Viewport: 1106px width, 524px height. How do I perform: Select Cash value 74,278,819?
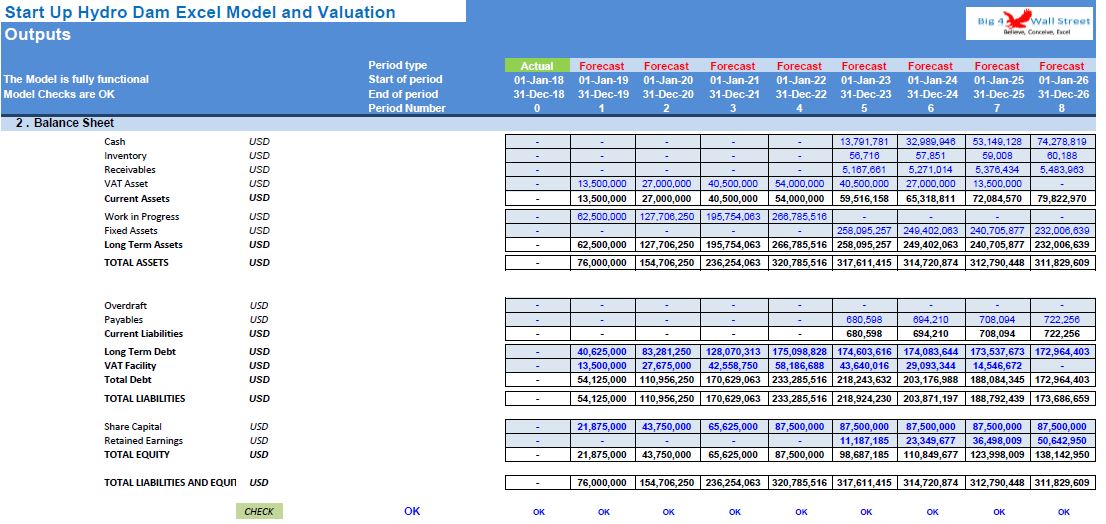click(x=1063, y=142)
